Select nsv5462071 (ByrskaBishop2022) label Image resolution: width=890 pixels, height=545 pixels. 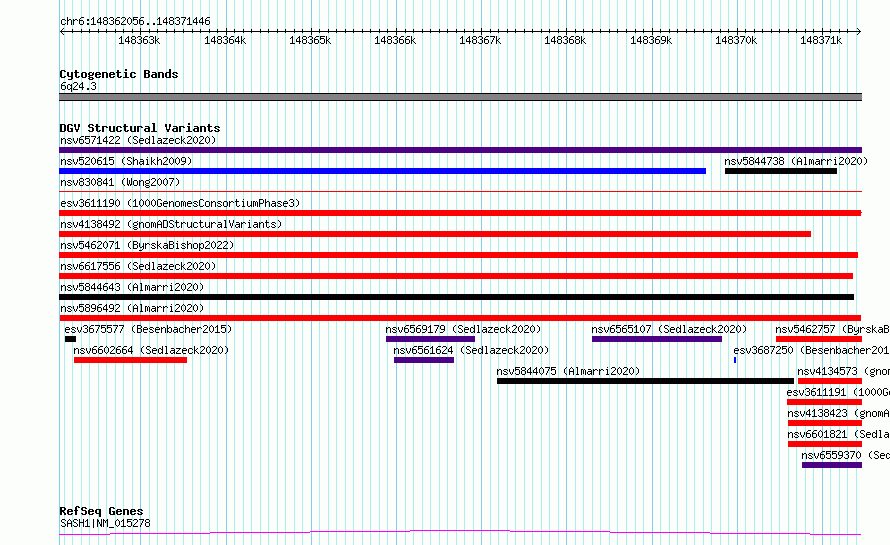(x=147, y=245)
